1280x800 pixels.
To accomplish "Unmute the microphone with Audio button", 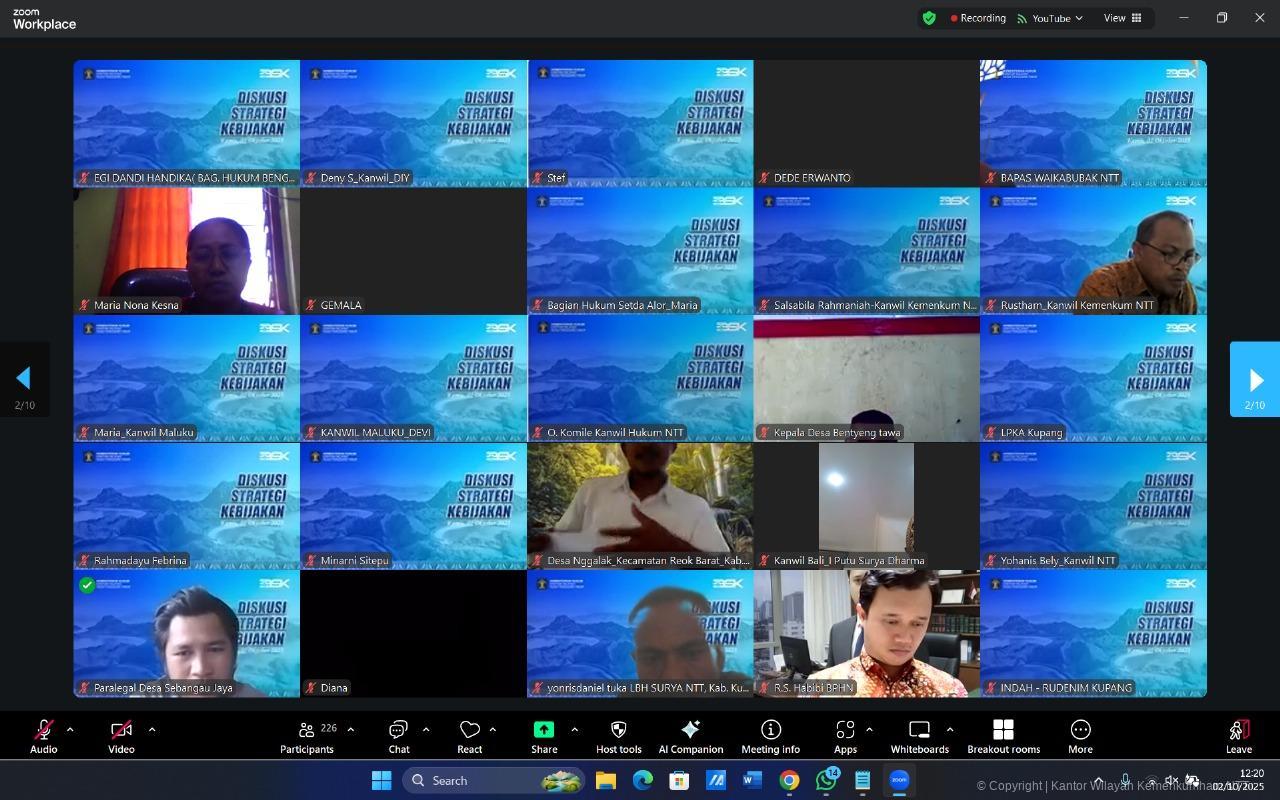I will [43, 737].
